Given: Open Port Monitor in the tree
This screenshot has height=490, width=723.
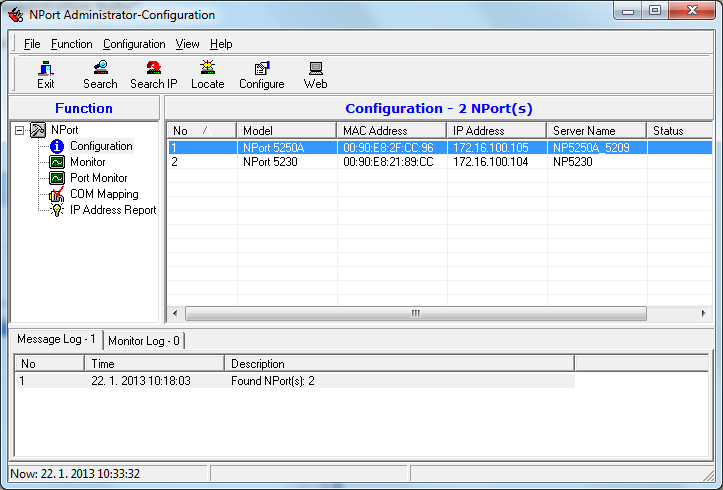Looking at the screenshot, I should point(98,178).
